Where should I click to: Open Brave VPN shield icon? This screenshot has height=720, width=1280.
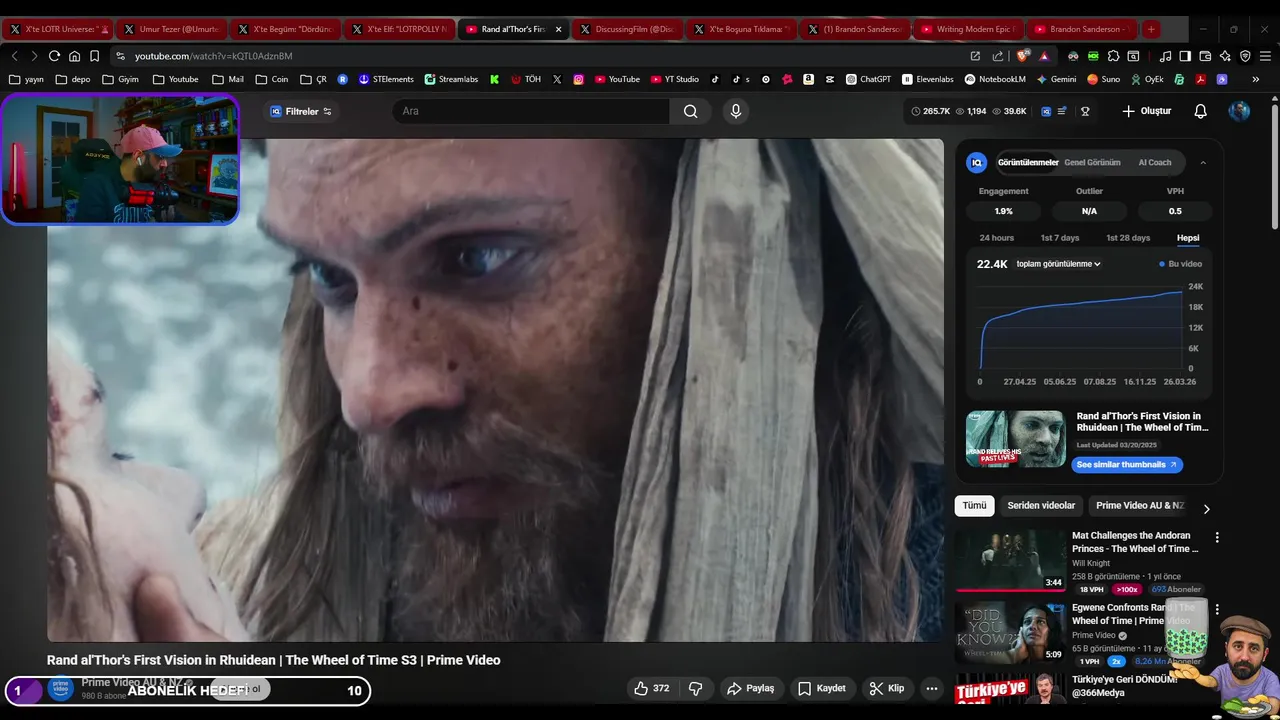point(1245,56)
